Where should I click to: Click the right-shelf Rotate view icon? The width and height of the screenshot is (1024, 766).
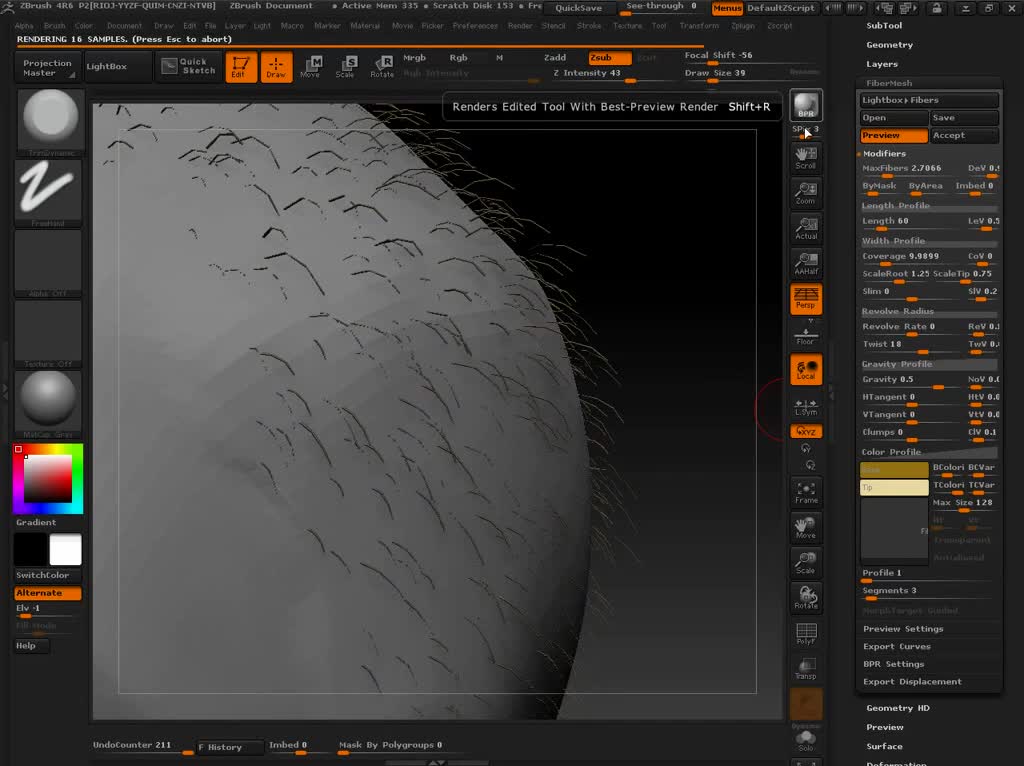point(806,599)
